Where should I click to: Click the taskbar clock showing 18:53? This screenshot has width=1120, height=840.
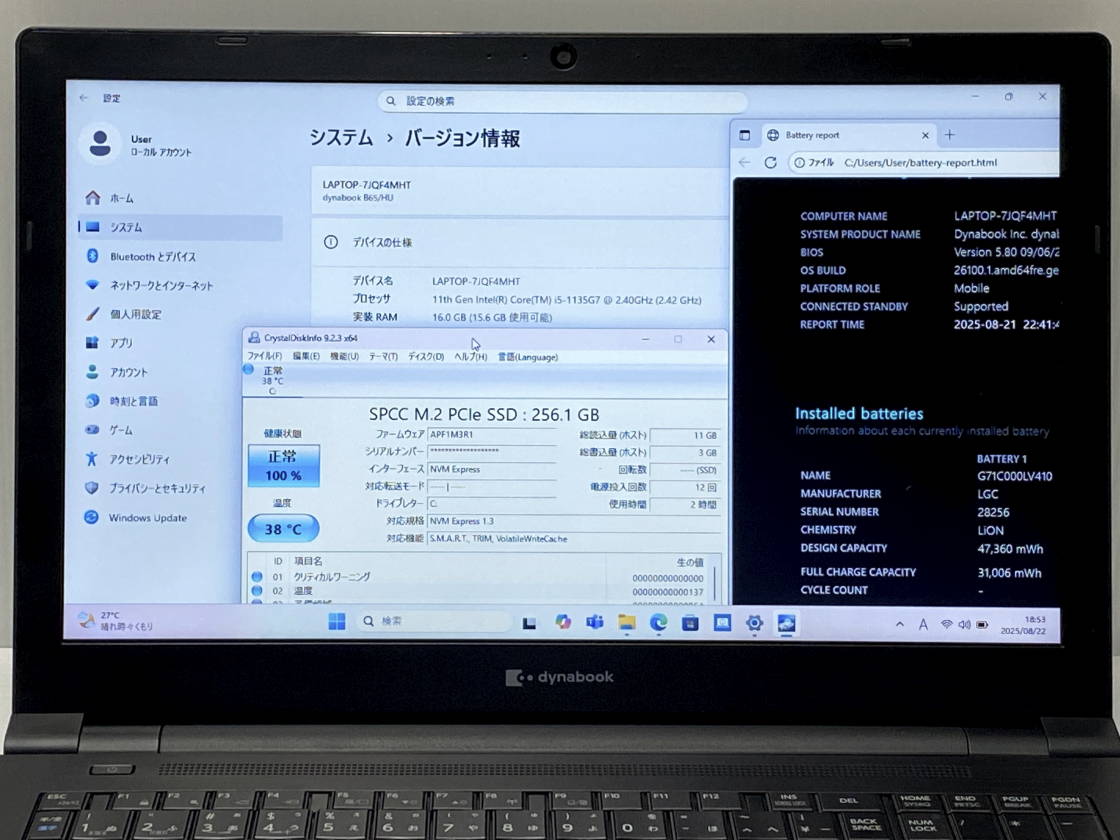click(x=1024, y=625)
